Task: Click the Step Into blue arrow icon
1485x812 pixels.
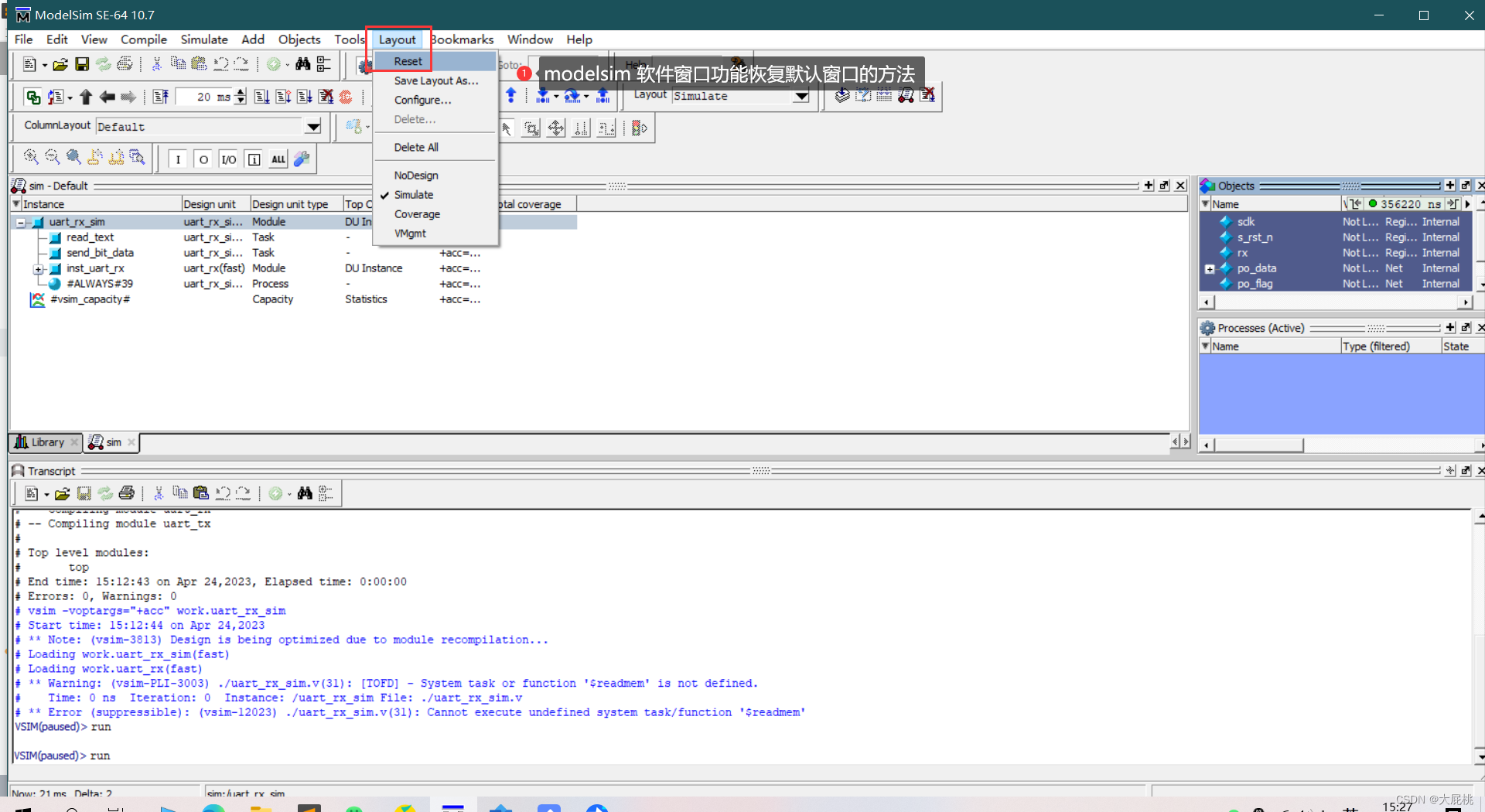Action: [x=543, y=96]
